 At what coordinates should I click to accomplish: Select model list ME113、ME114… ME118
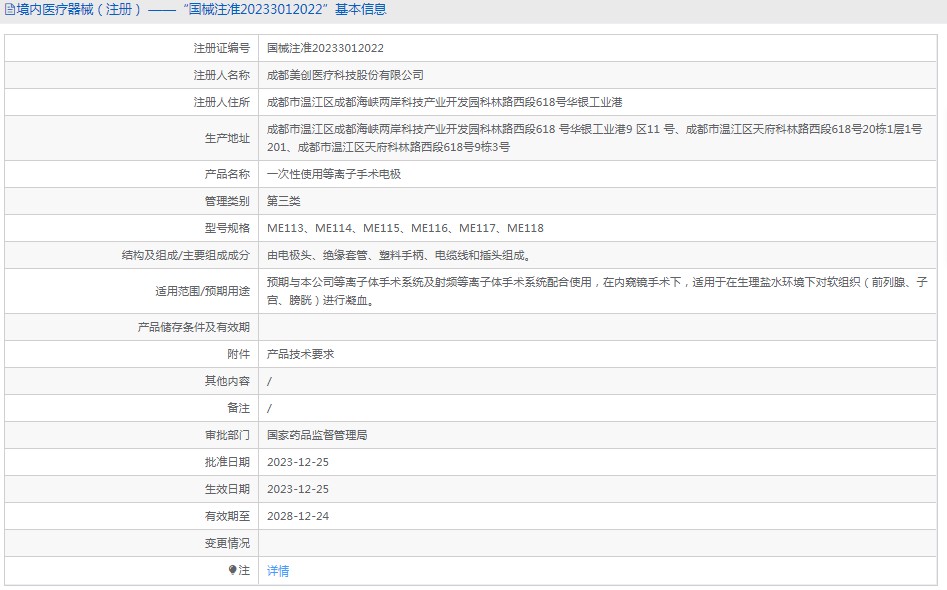(405, 228)
